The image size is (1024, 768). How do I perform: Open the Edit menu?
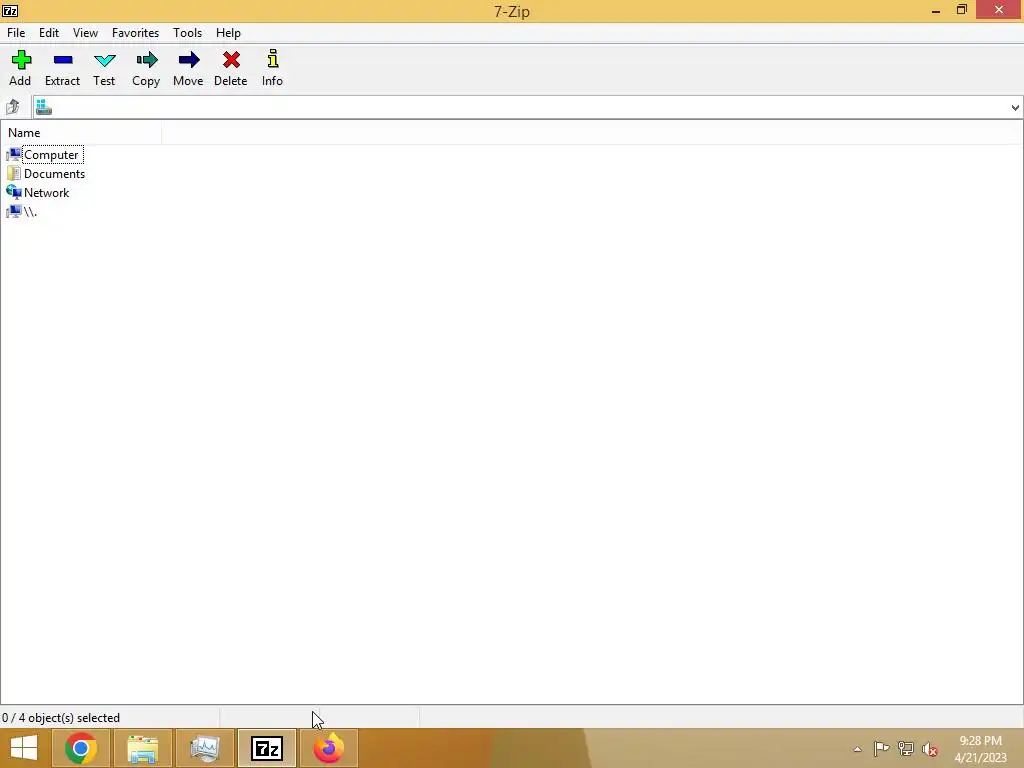pyautogui.click(x=49, y=33)
